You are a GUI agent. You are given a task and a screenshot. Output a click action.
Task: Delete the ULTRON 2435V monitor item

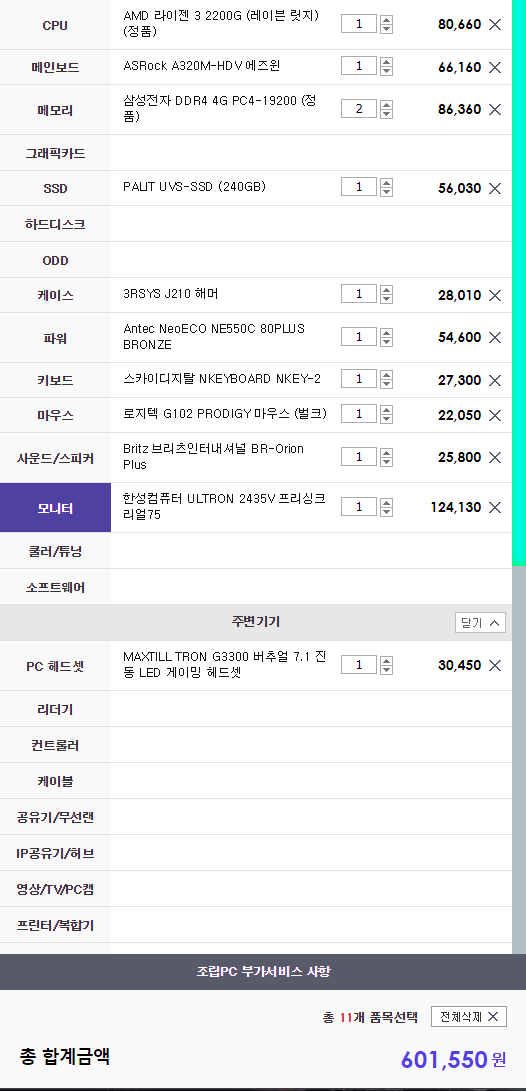(x=495, y=507)
